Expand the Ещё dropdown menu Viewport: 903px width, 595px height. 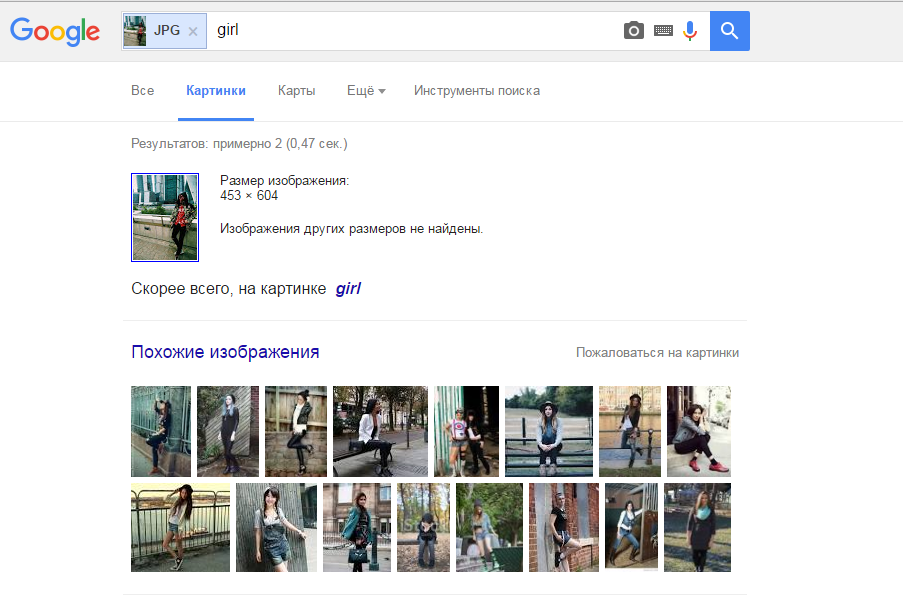click(x=366, y=90)
